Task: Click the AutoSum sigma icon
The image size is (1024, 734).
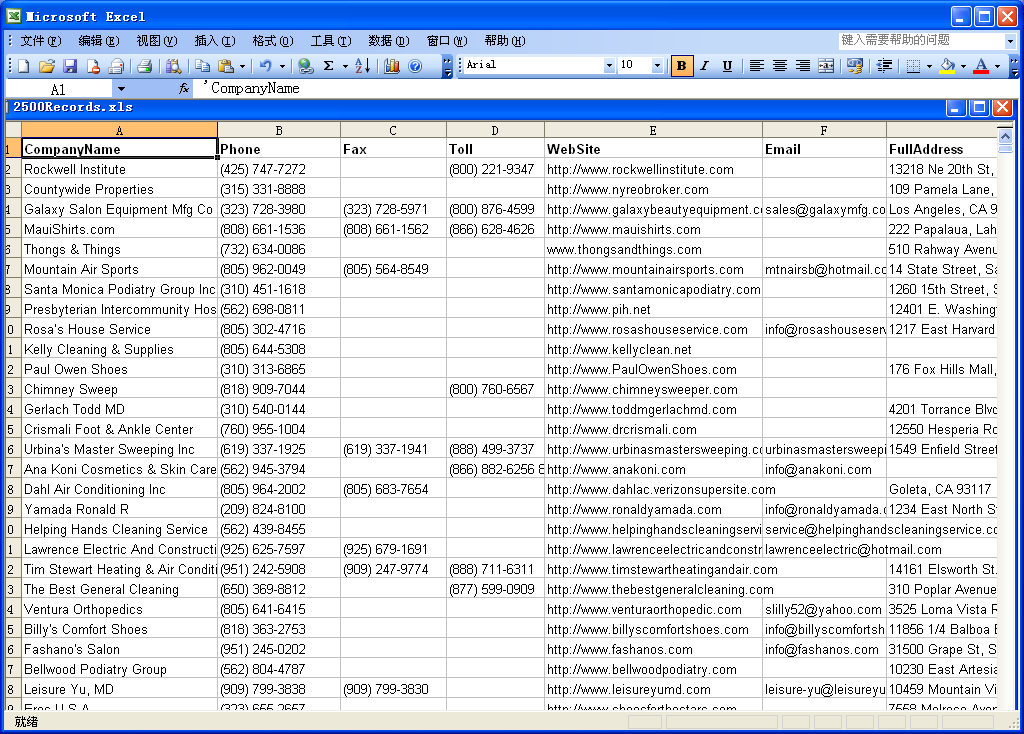Action: pyautogui.click(x=328, y=66)
